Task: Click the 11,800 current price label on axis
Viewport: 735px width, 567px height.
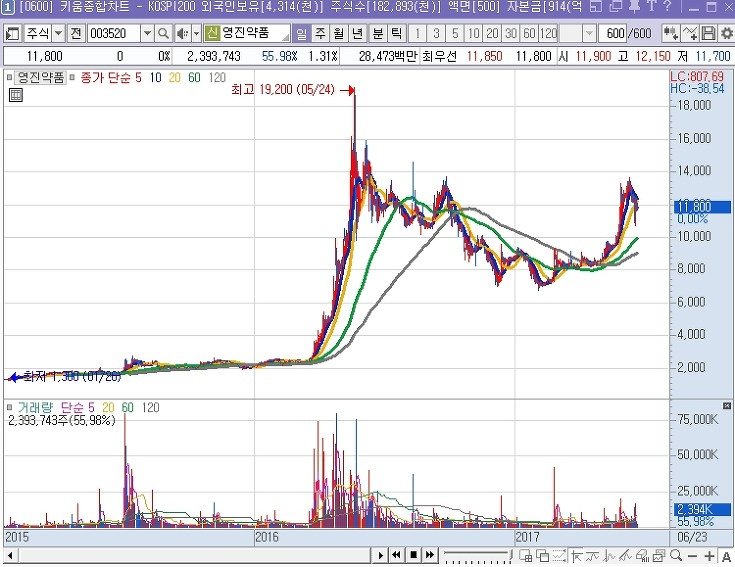Action: point(702,206)
